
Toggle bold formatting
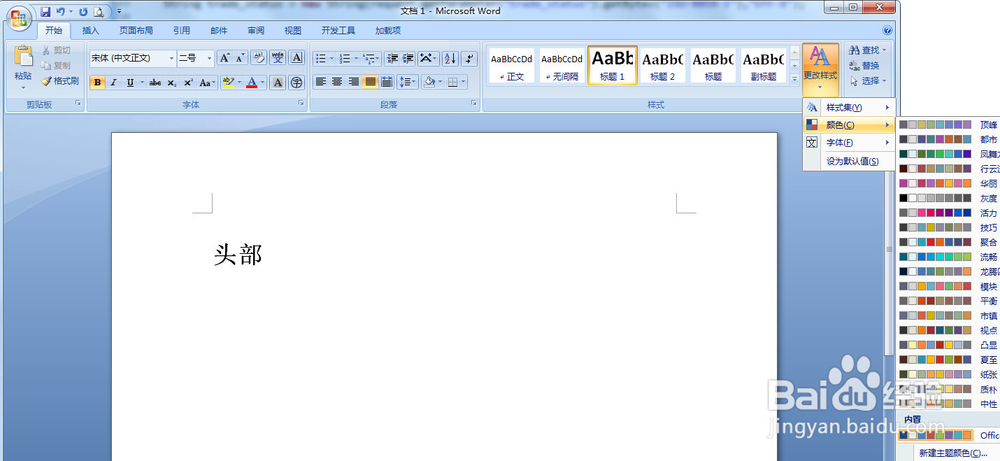tap(98, 82)
